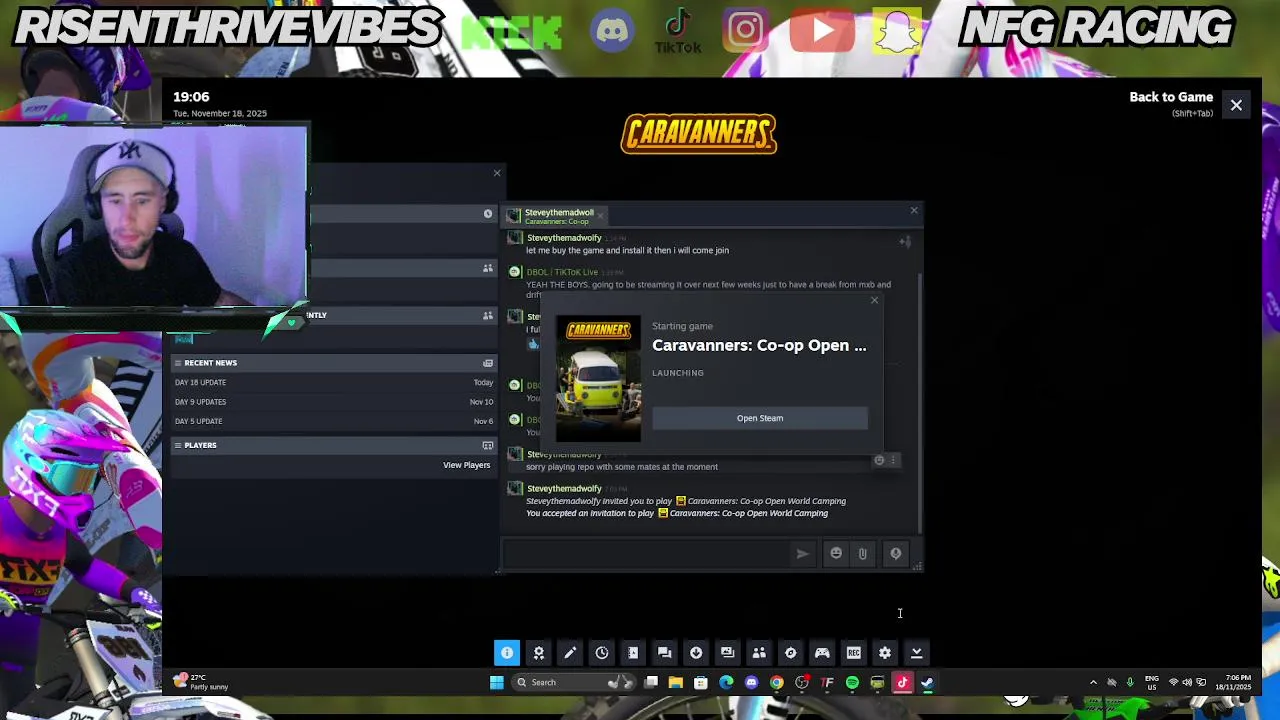1280x720 pixels.
Task: Collapse overlay toolbar with down-arrow icon
Action: [x=917, y=653]
